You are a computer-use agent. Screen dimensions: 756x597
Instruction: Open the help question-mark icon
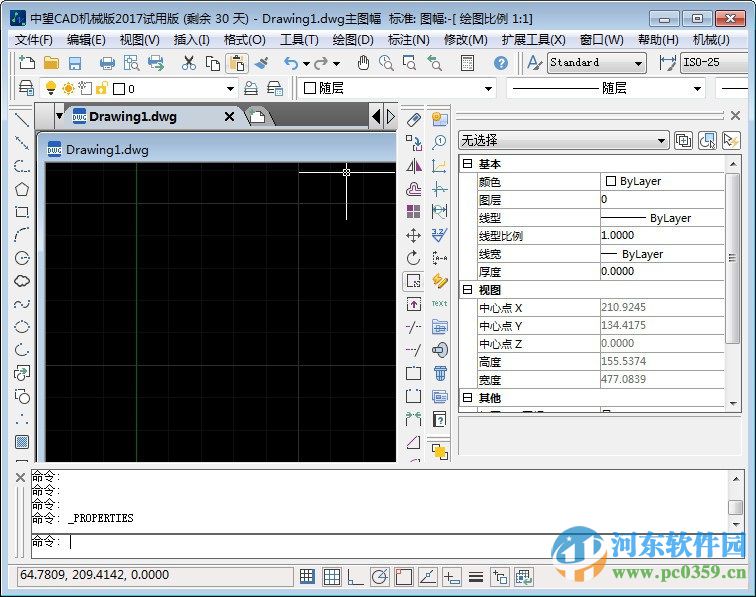tap(501, 63)
